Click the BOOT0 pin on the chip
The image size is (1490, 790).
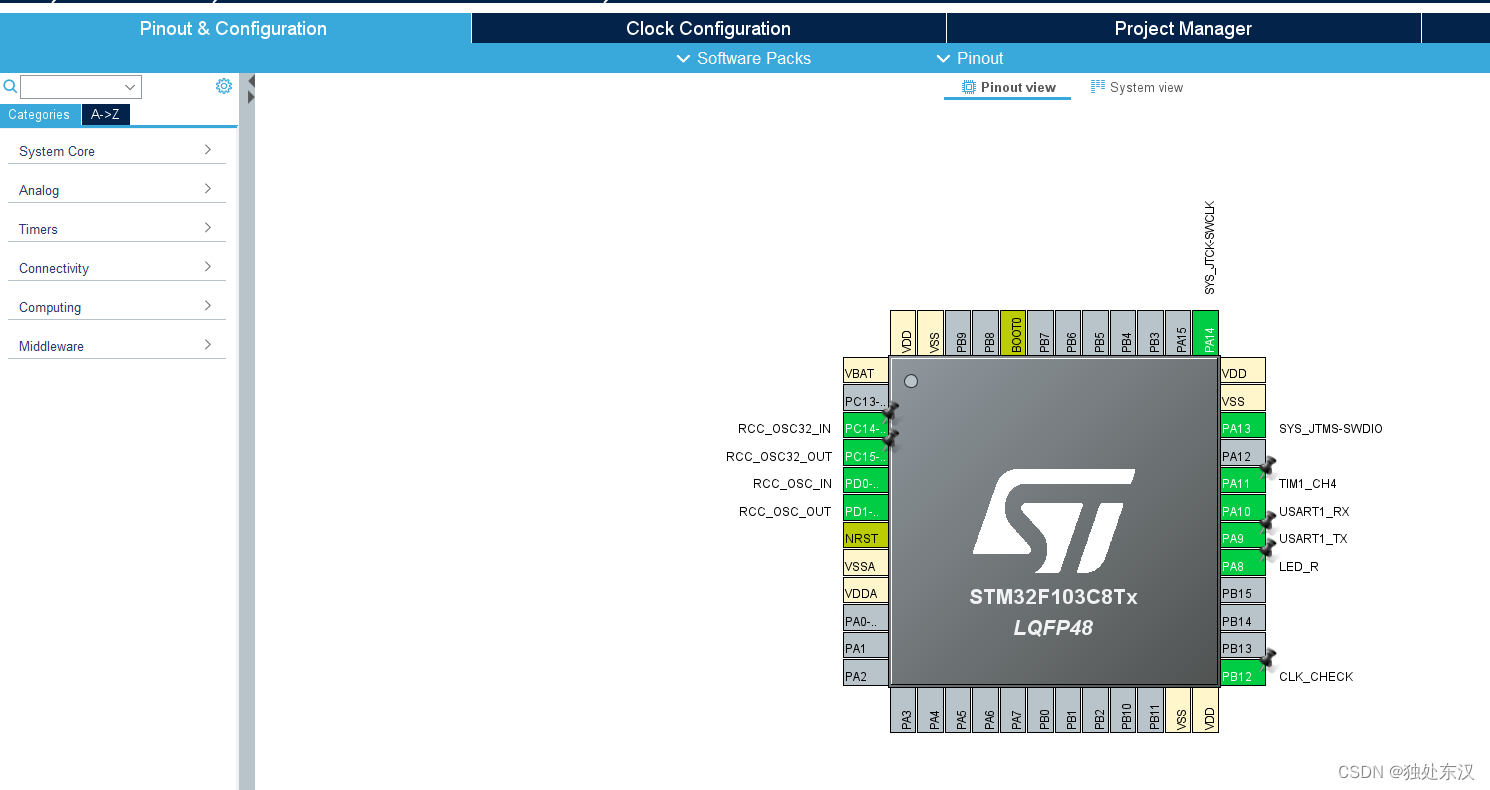coord(1013,333)
